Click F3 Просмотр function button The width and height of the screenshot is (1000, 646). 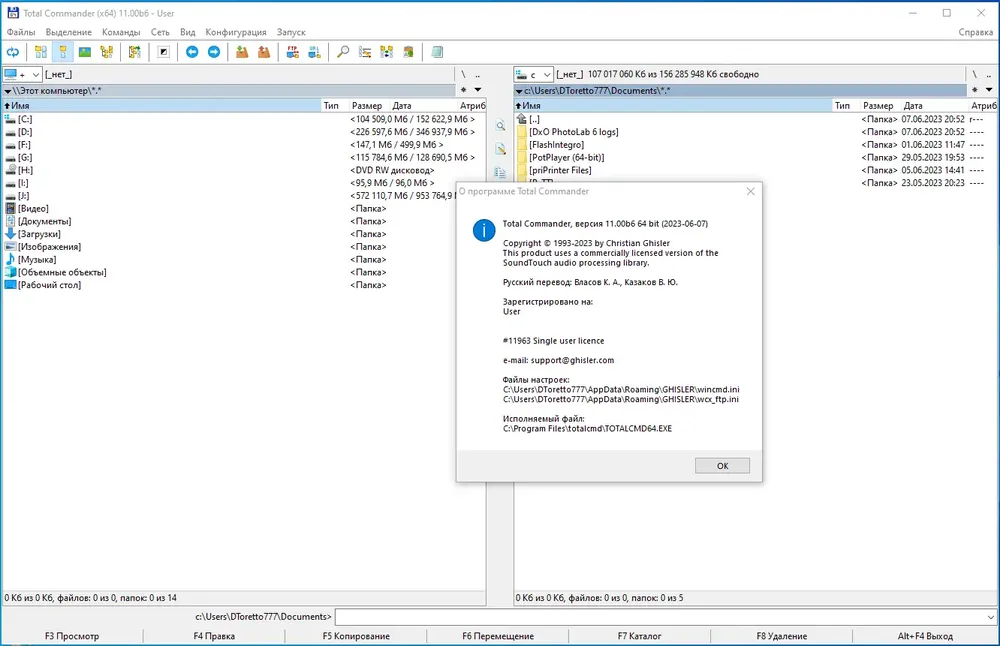click(72, 636)
